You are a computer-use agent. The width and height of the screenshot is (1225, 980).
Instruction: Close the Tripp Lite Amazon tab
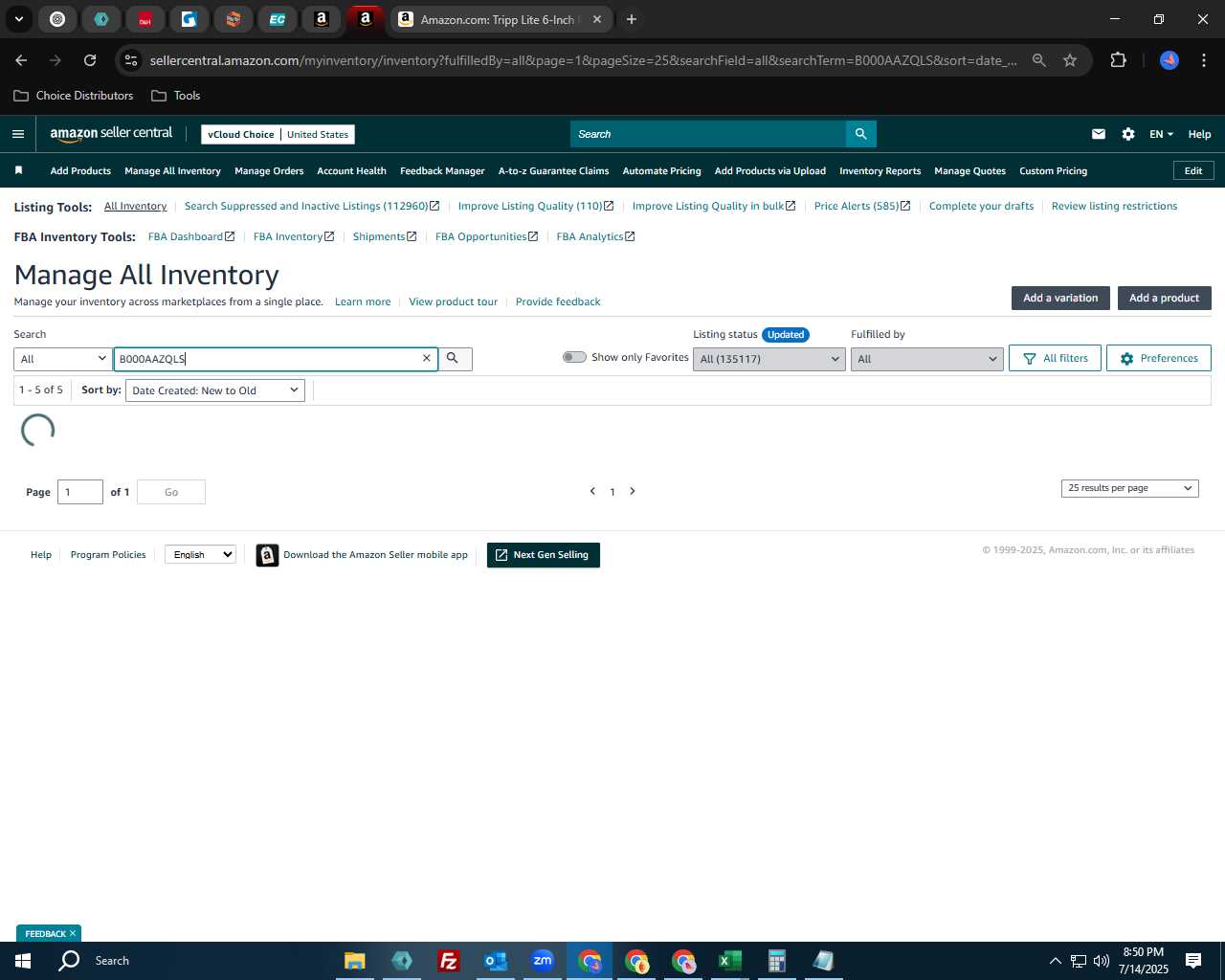[597, 19]
